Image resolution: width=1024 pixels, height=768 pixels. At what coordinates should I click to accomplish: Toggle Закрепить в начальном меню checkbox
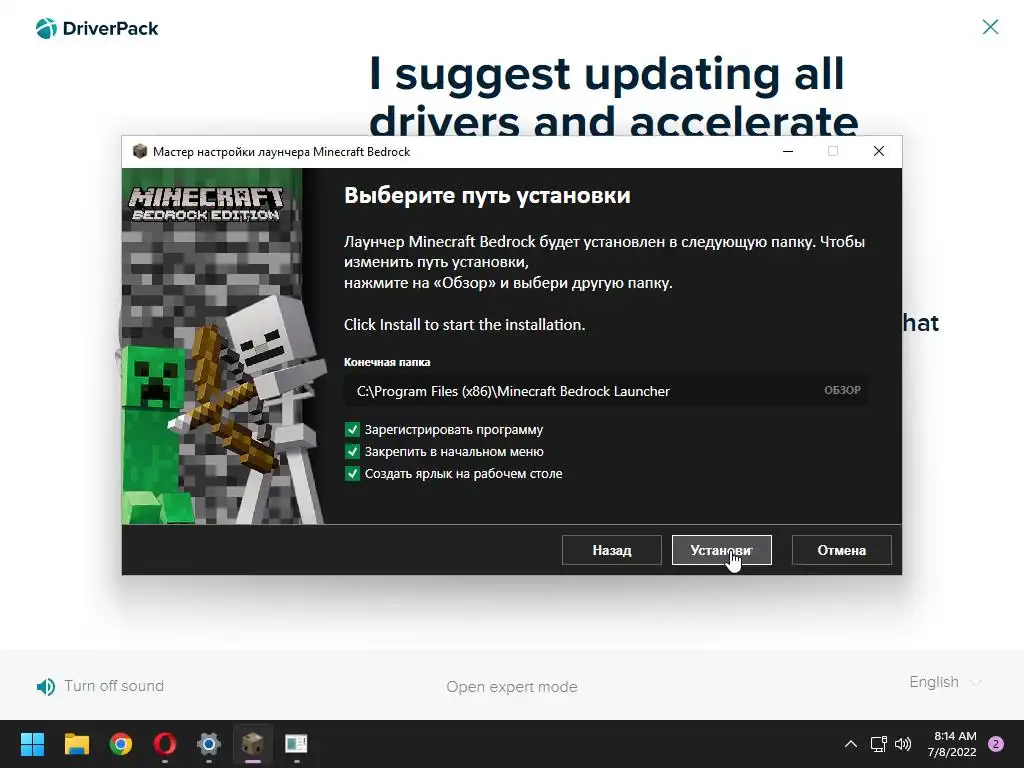tap(352, 451)
